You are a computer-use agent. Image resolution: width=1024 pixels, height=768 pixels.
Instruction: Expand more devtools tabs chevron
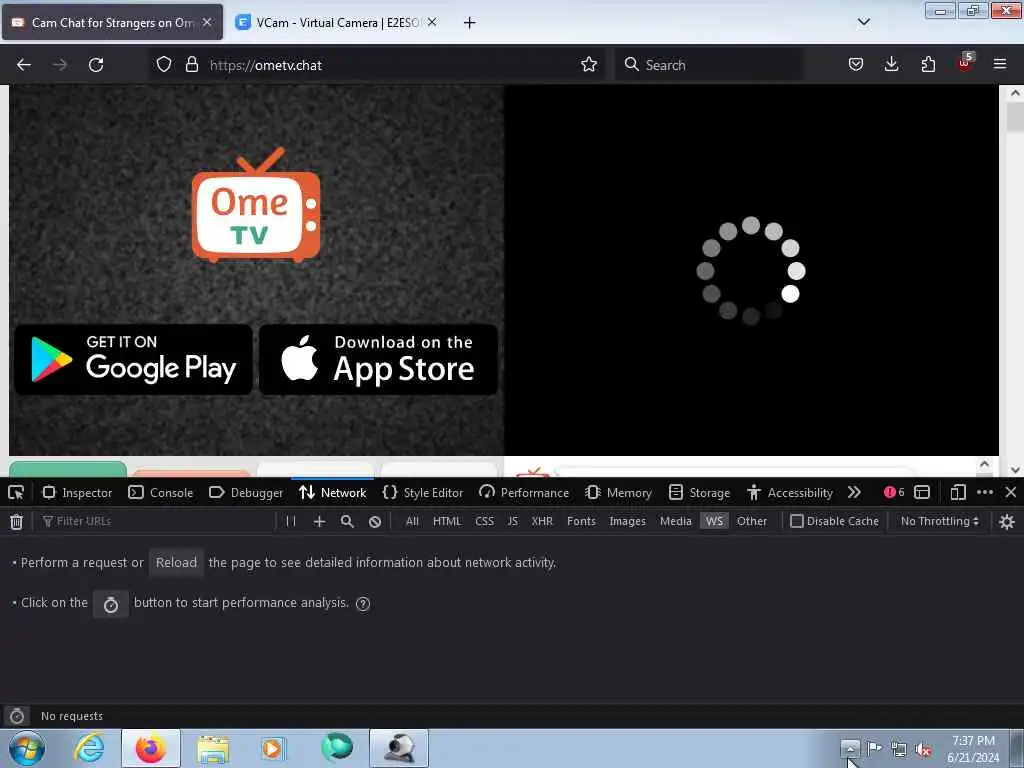point(854,492)
